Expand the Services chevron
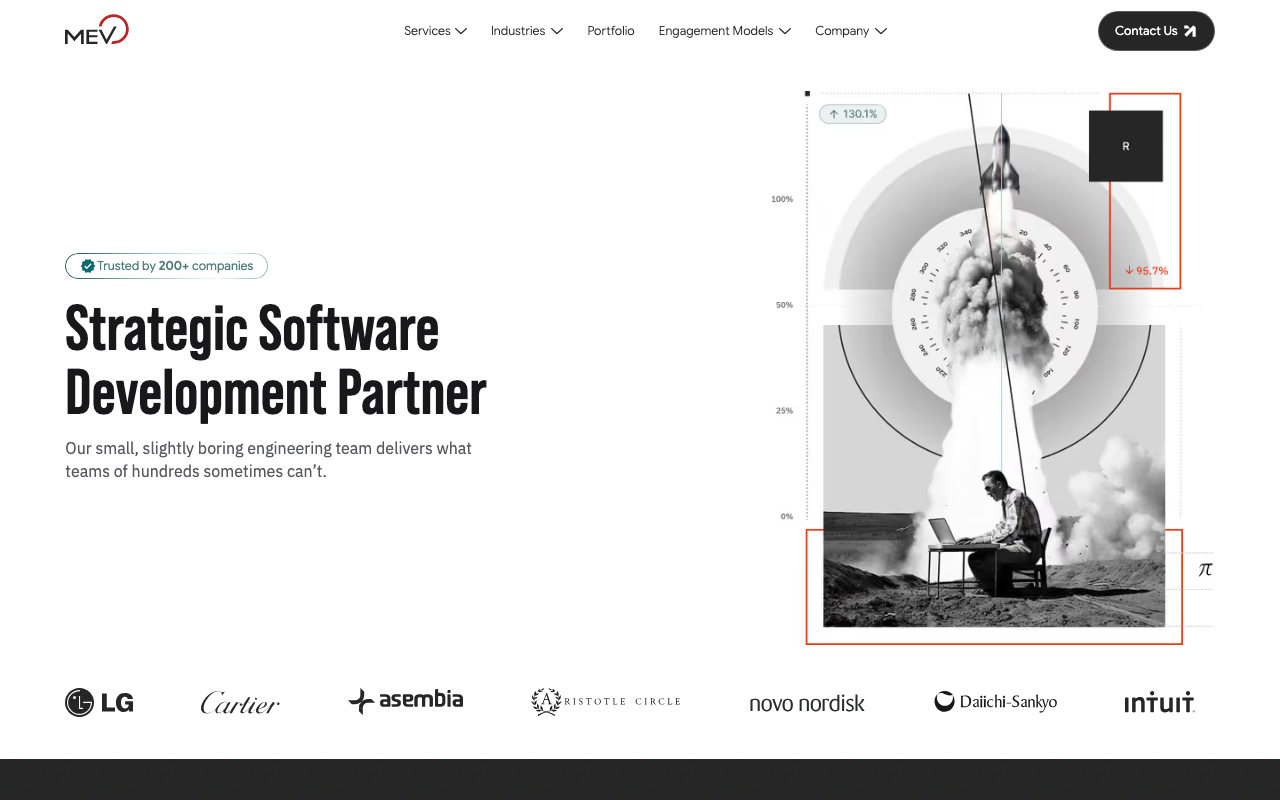1280x800 pixels. tap(462, 31)
